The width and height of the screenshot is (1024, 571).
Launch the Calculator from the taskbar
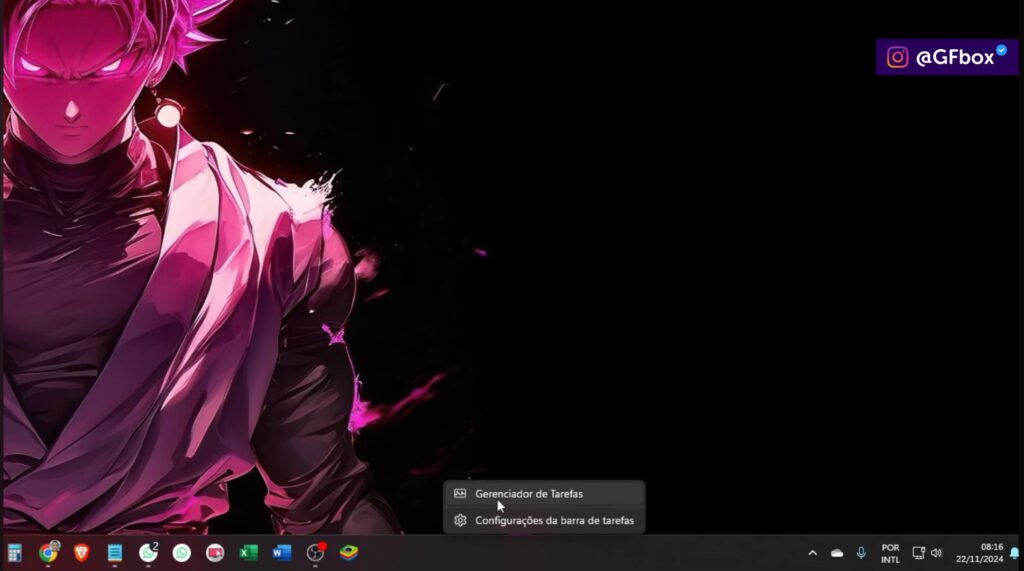[x=14, y=553]
